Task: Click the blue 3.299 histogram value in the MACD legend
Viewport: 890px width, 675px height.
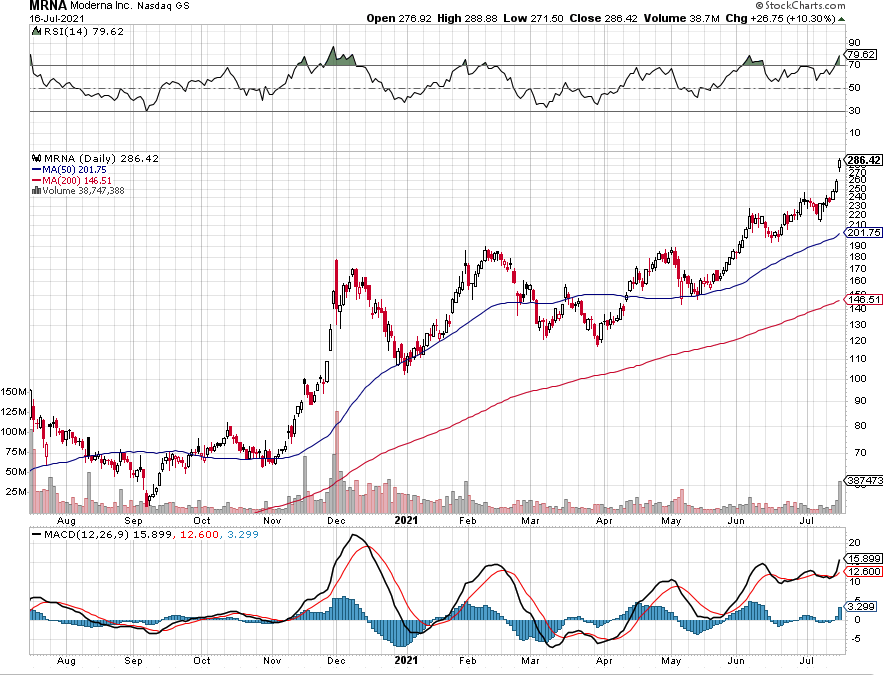Action: [x=243, y=534]
